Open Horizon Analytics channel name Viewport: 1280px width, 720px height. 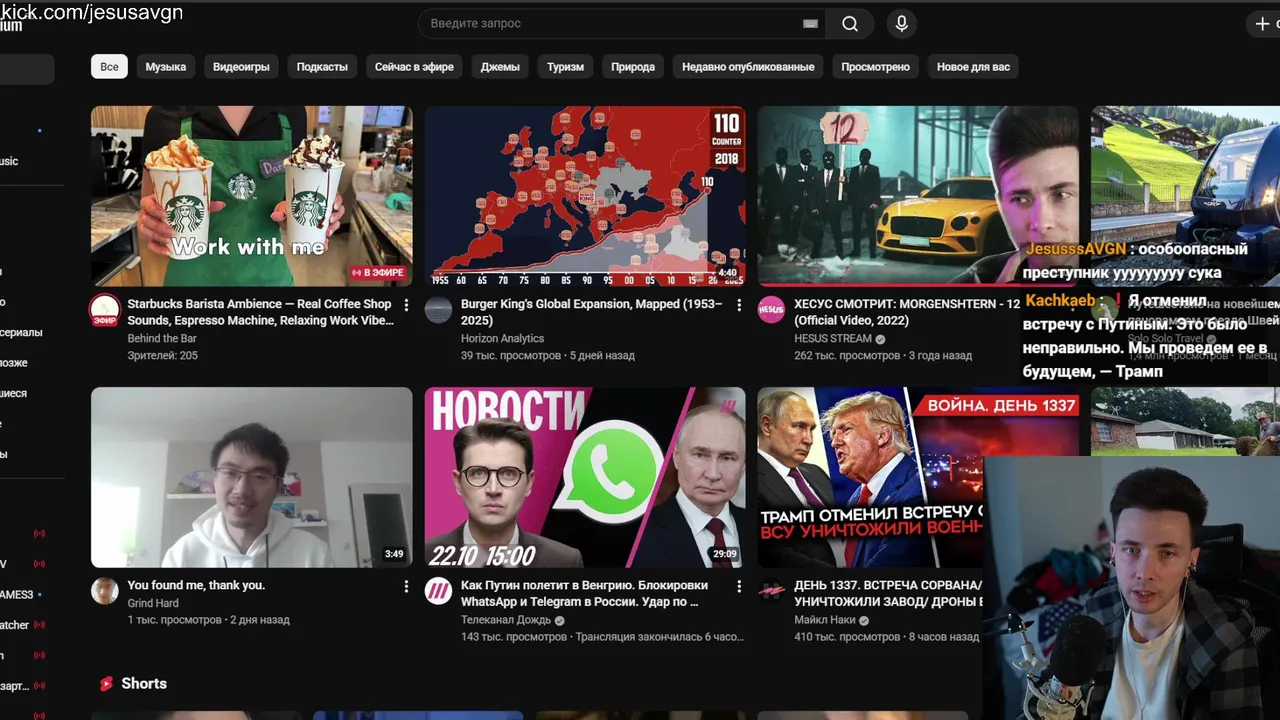coord(502,339)
